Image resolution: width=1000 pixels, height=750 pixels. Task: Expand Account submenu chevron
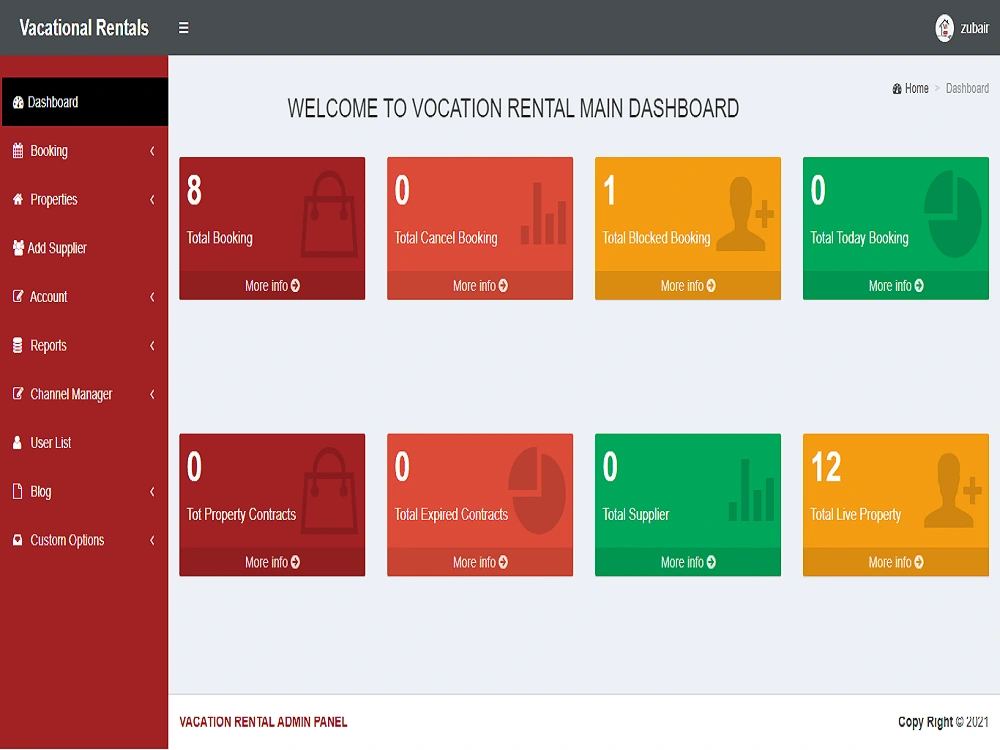tap(152, 297)
